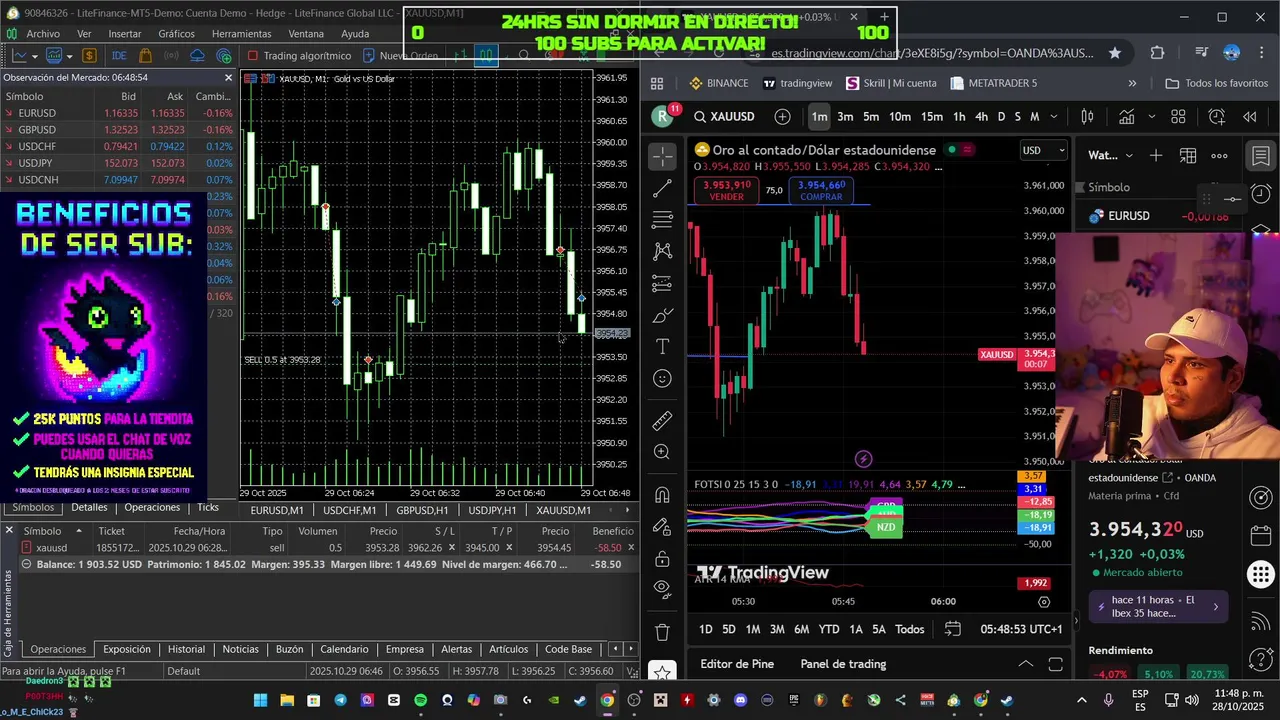
Task: Add a symbol to the watchlist
Action: pos(1156,156)
